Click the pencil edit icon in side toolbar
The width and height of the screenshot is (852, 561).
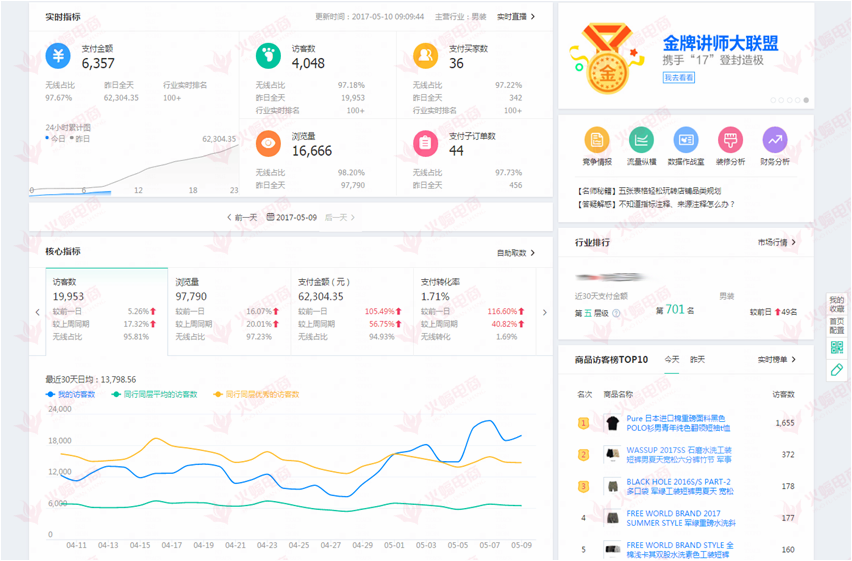[x=836, y=370]
